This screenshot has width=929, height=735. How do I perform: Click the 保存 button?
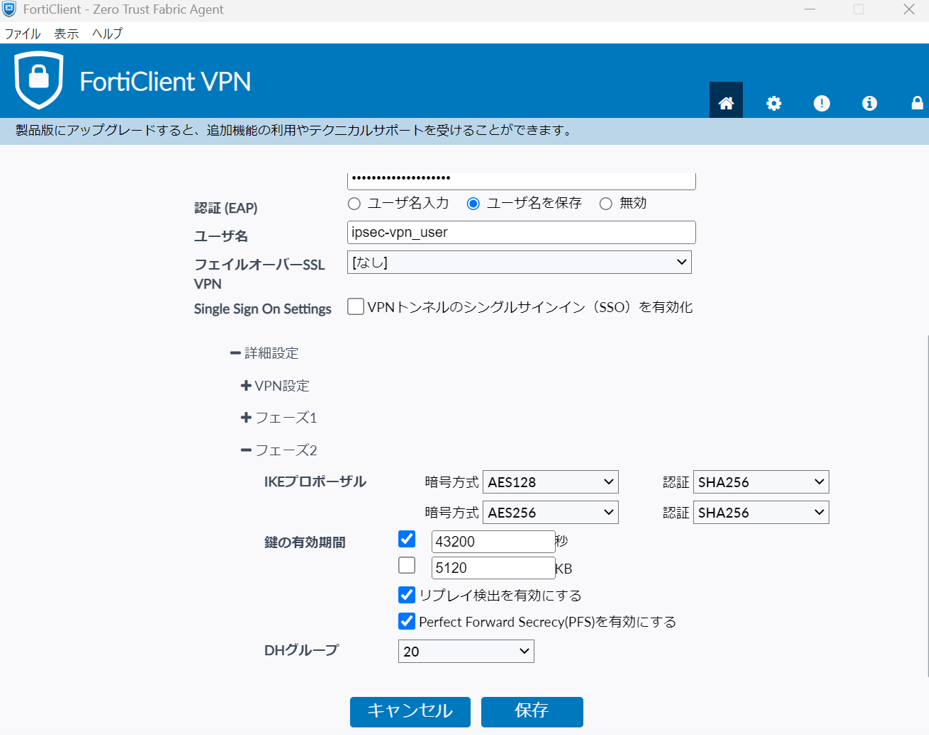pyautogui.click(x=532, y=711)
